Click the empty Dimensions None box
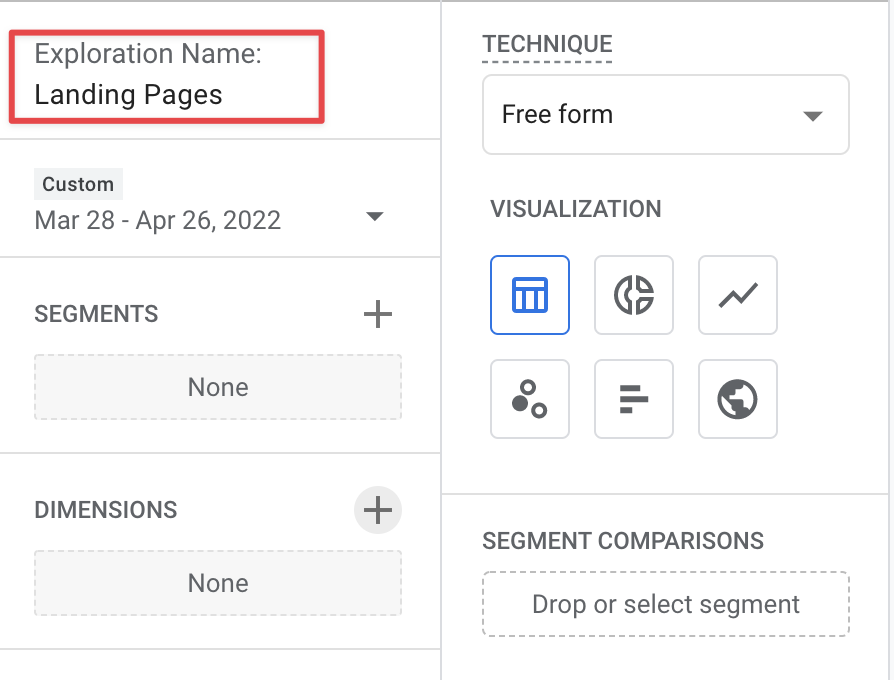Image resolution: width=894 pixels, height=680 pixels. (218, 583)
